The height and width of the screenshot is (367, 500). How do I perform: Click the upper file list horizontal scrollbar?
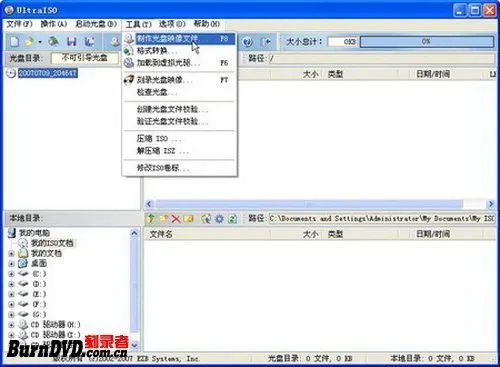pyautogui.click(x=309, y=204)
